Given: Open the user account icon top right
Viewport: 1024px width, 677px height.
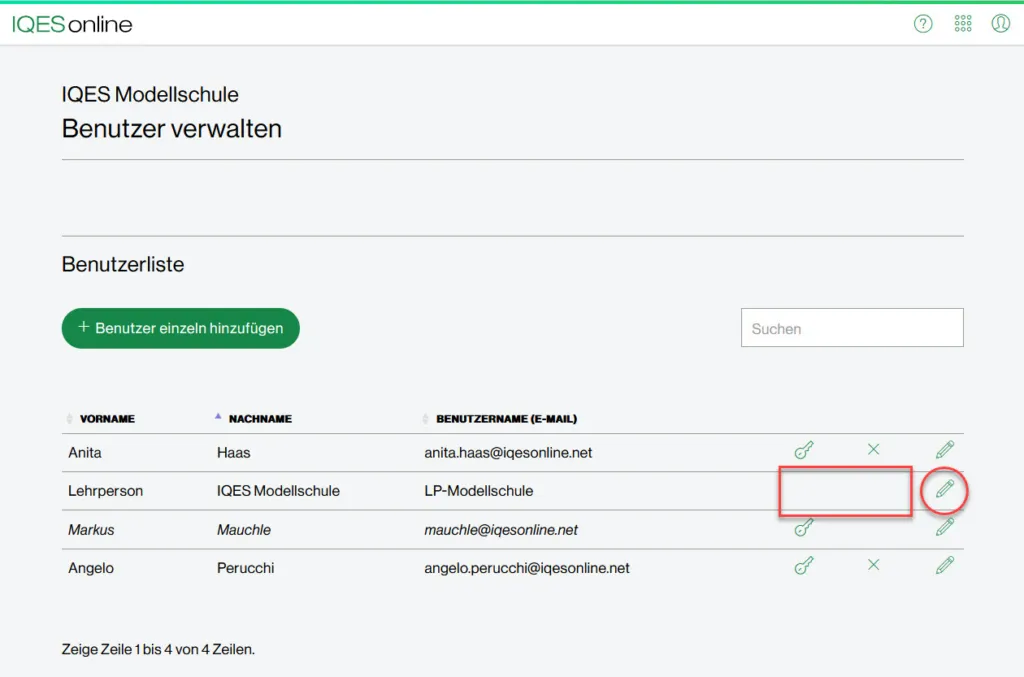Looking at the screenshot, I should coord(1001,23).
